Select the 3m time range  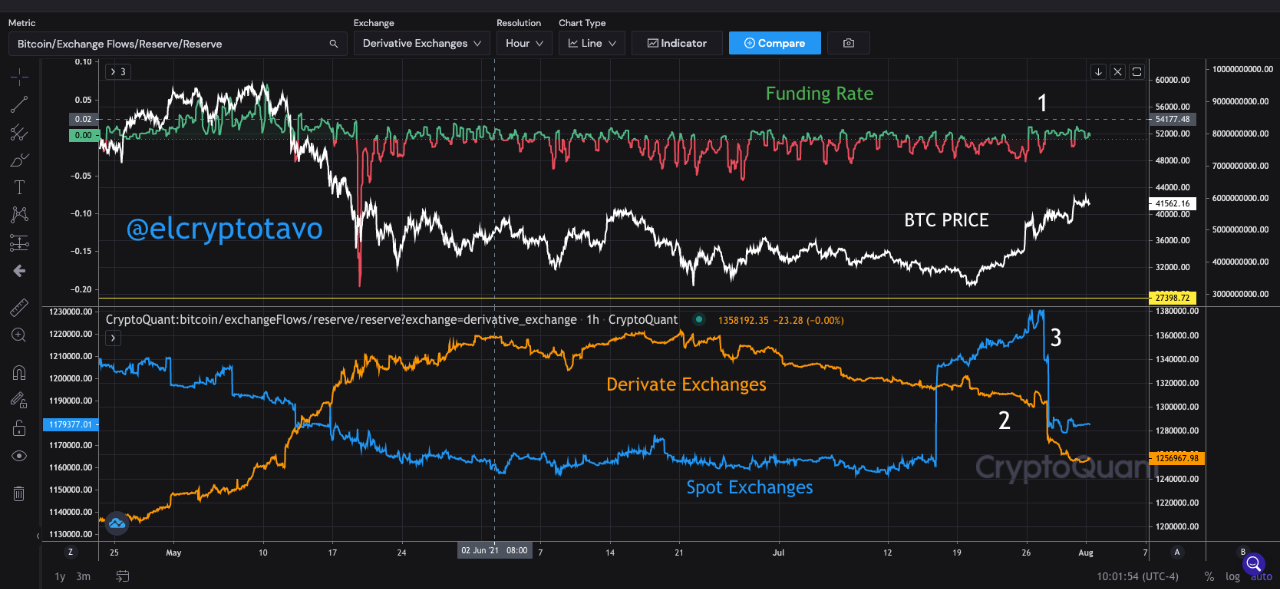[x=84, y=576]
